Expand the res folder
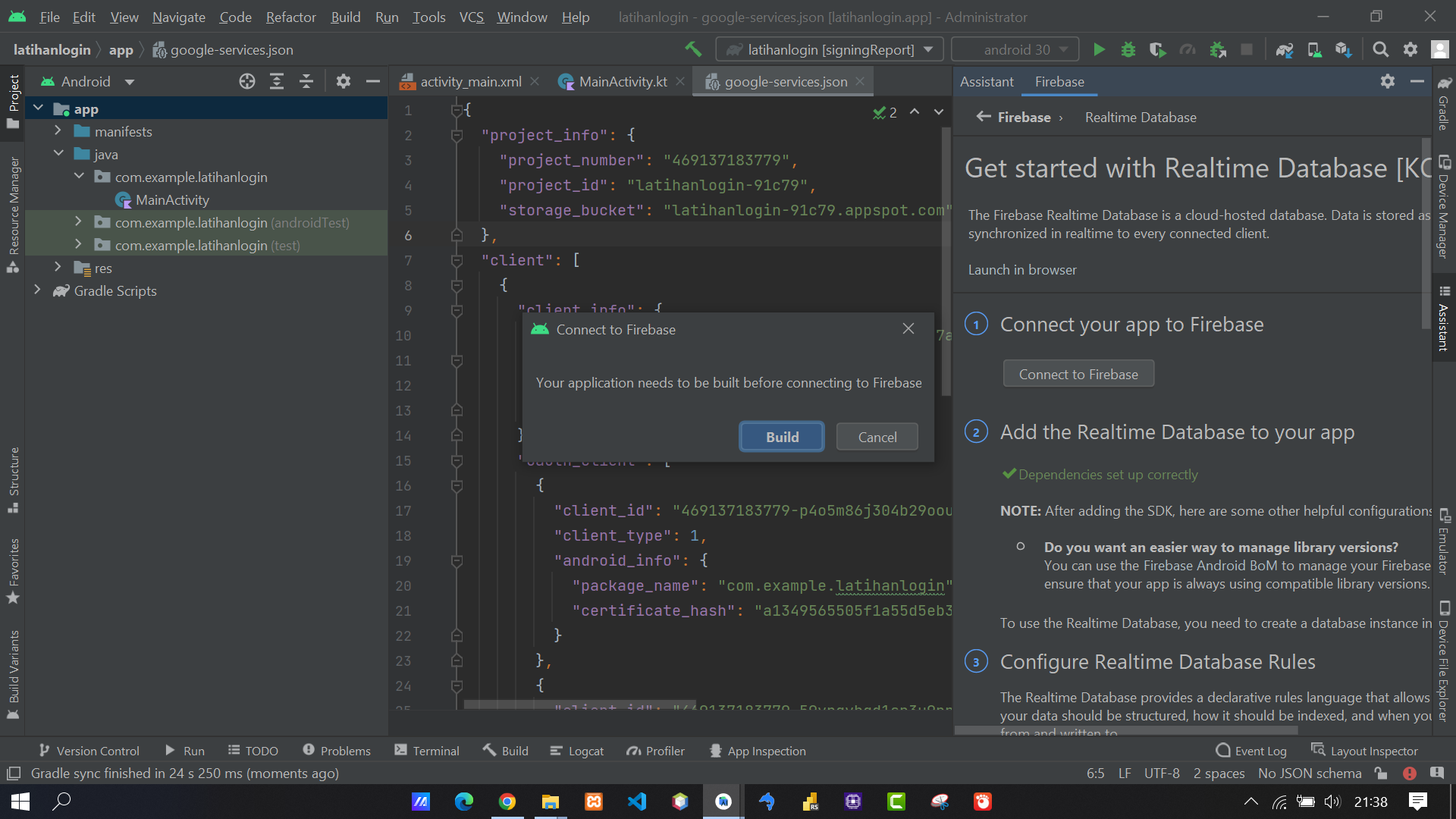Image resolution: width=1456 pixels, height=819 pixels. (x=58, y=268)
